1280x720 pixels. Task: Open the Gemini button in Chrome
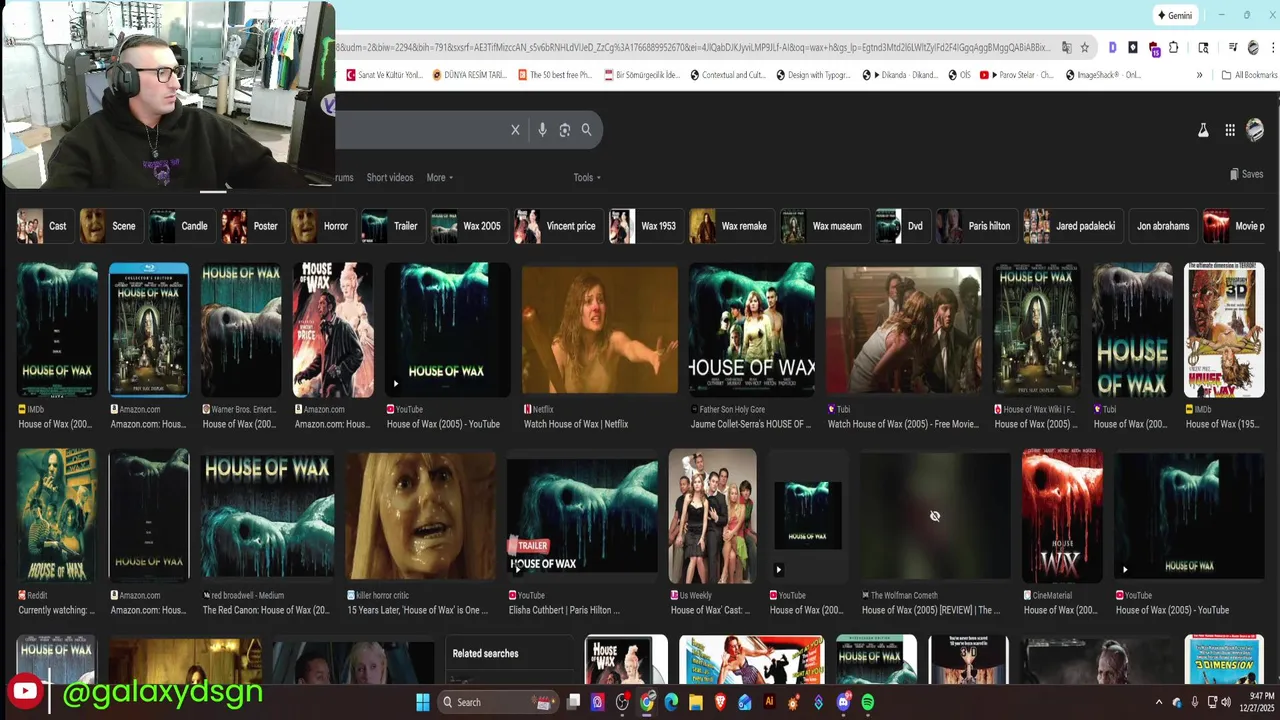[1175, 15]
